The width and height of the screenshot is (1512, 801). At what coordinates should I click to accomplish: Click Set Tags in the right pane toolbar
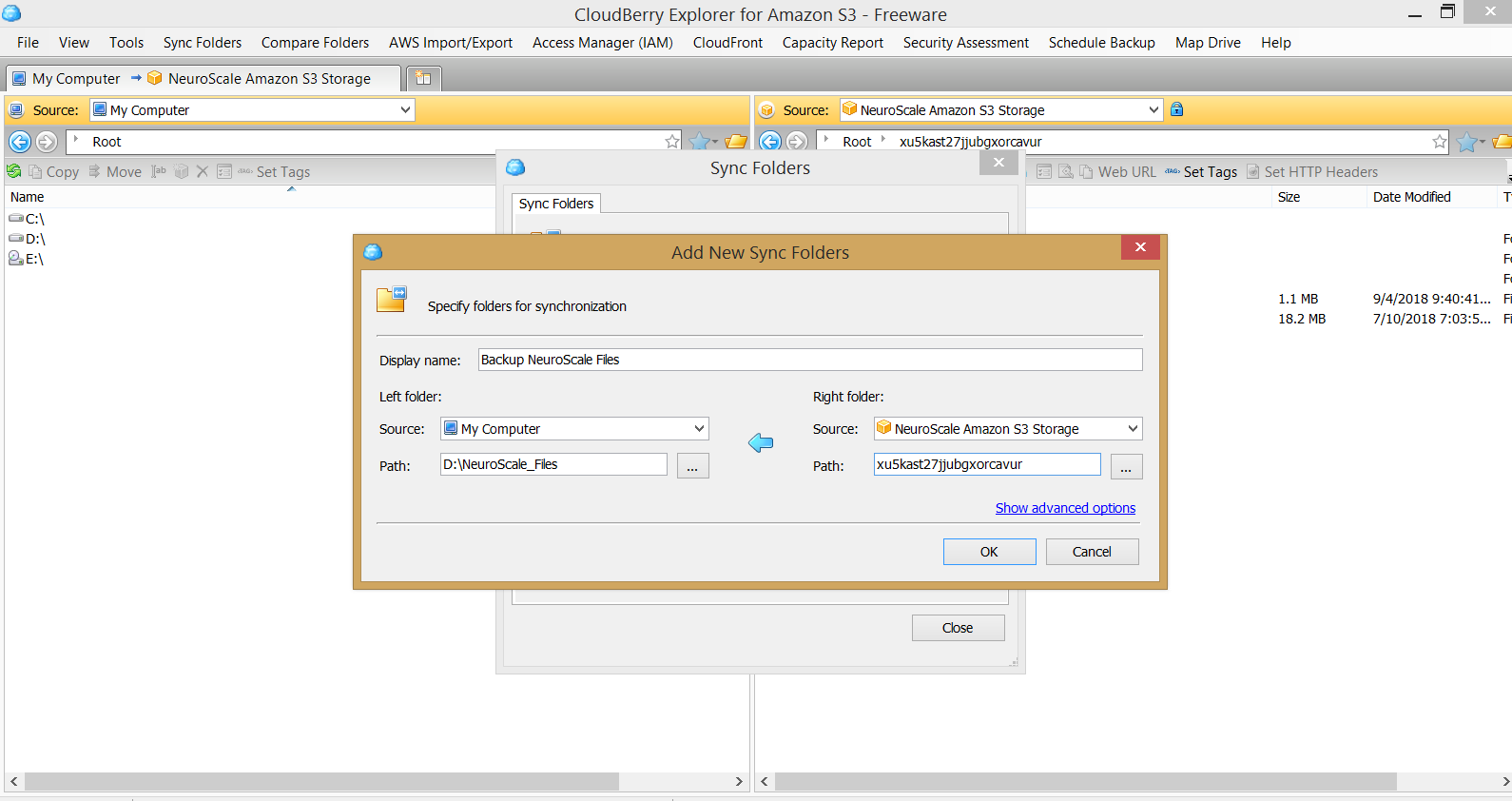tap(1201, 172)
